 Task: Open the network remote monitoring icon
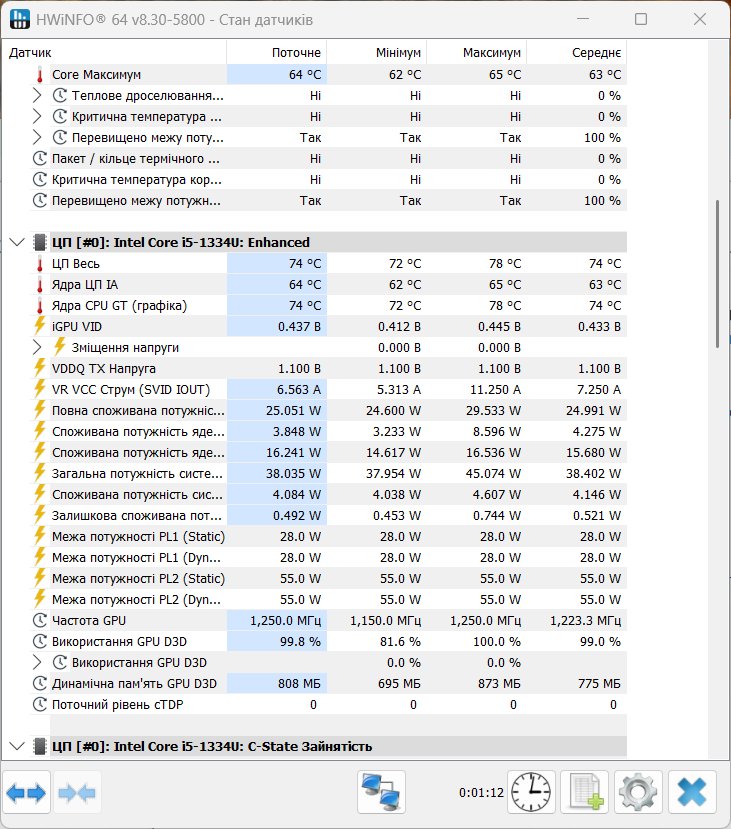pos(381,792)
